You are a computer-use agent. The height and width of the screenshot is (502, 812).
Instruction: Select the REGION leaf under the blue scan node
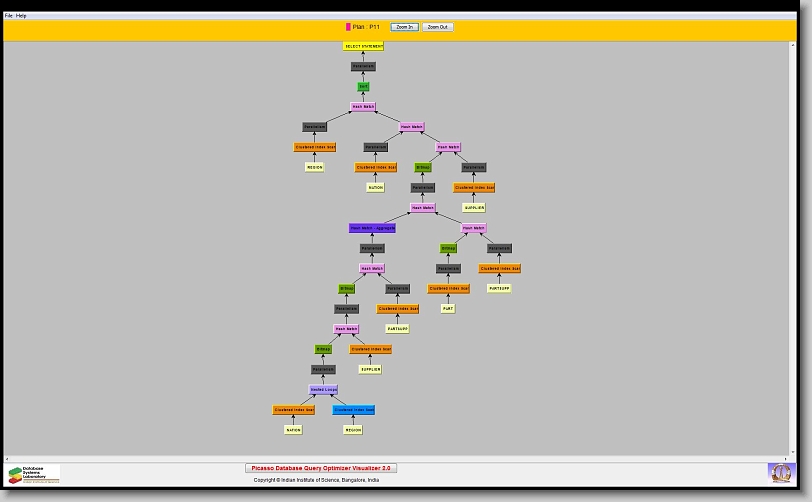(353, 430)
